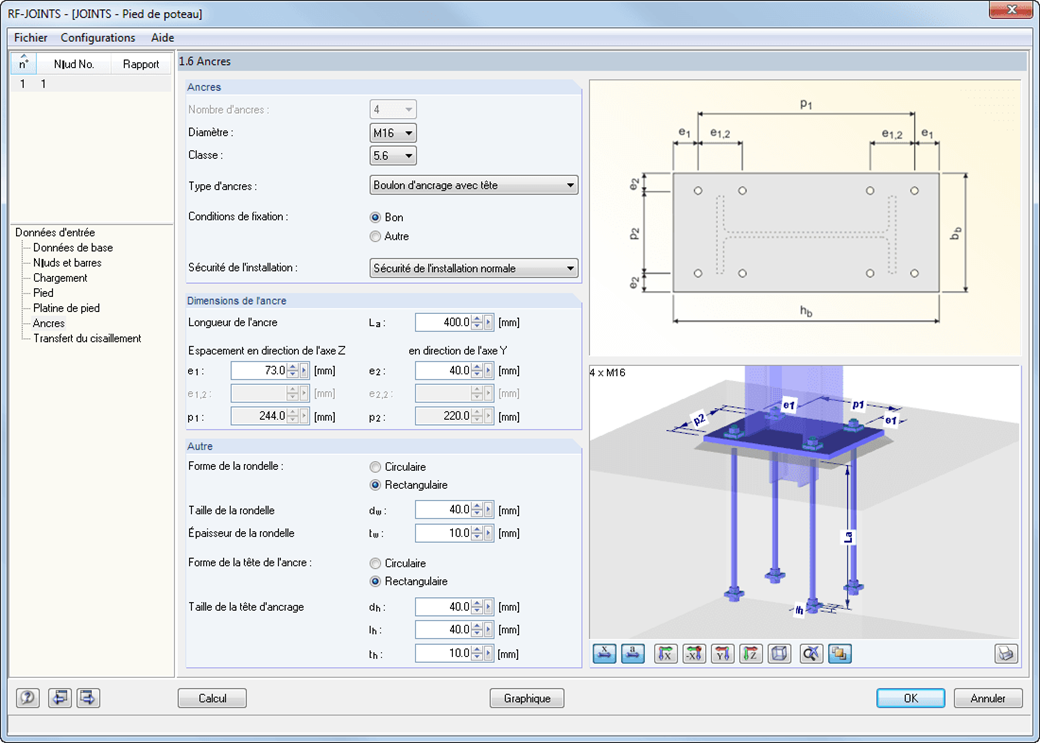Screen dimensions: 1040x743
Task: Print the 3D graphic
Action: click(1006, 653)
